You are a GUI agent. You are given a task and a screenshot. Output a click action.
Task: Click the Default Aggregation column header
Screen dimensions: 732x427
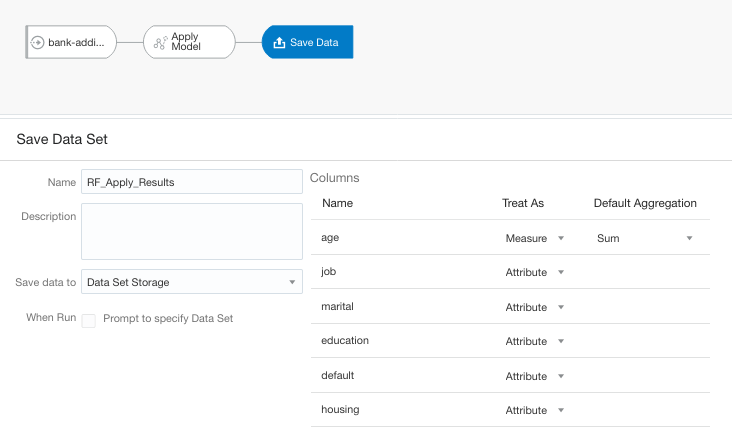(x=644, y=203)
